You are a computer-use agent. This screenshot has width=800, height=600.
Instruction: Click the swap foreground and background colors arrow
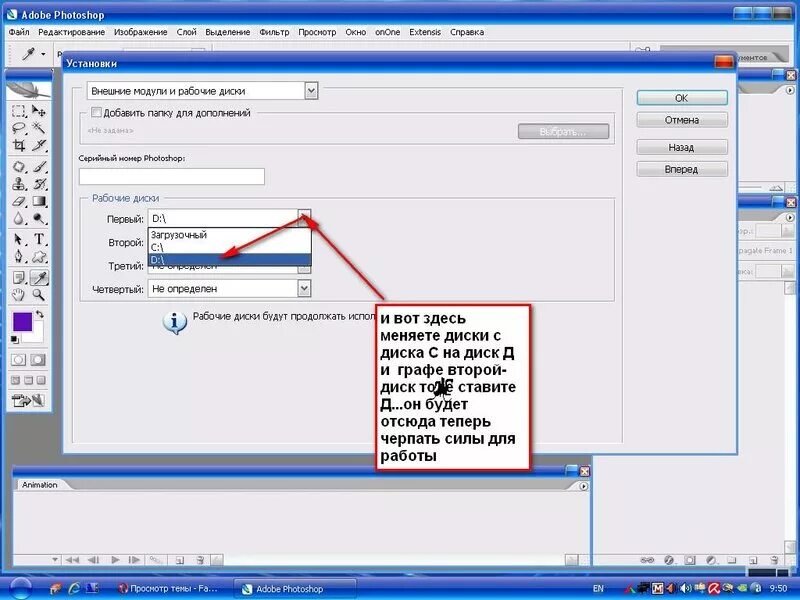40,315
